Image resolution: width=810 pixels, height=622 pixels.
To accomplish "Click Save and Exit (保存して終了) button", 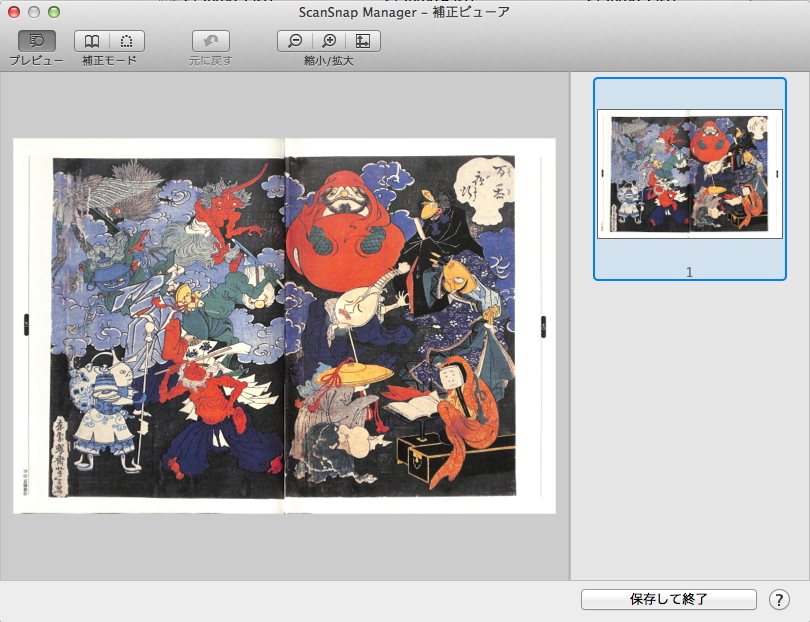I will 669,599.
